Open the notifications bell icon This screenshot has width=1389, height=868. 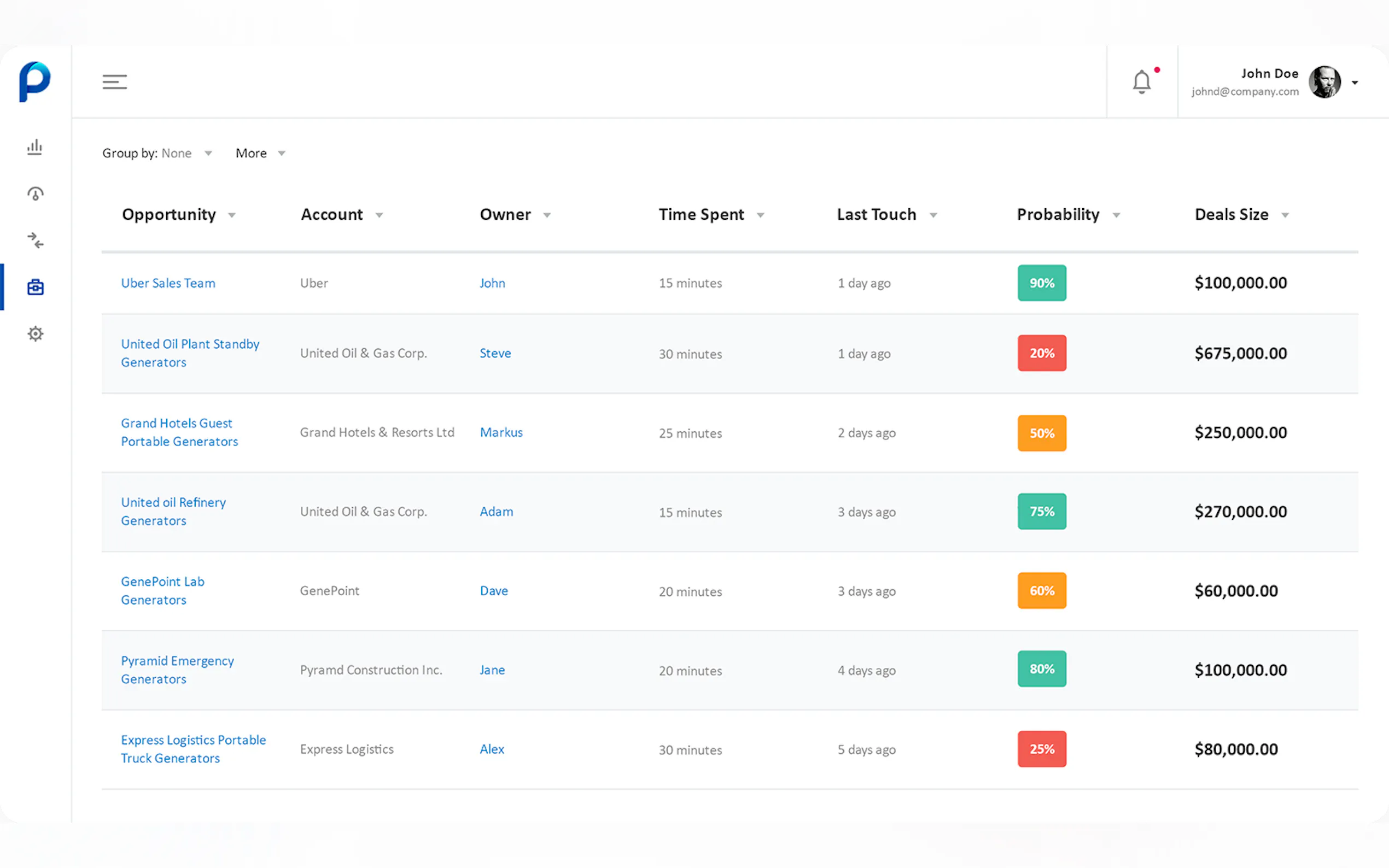(1141, 82)
